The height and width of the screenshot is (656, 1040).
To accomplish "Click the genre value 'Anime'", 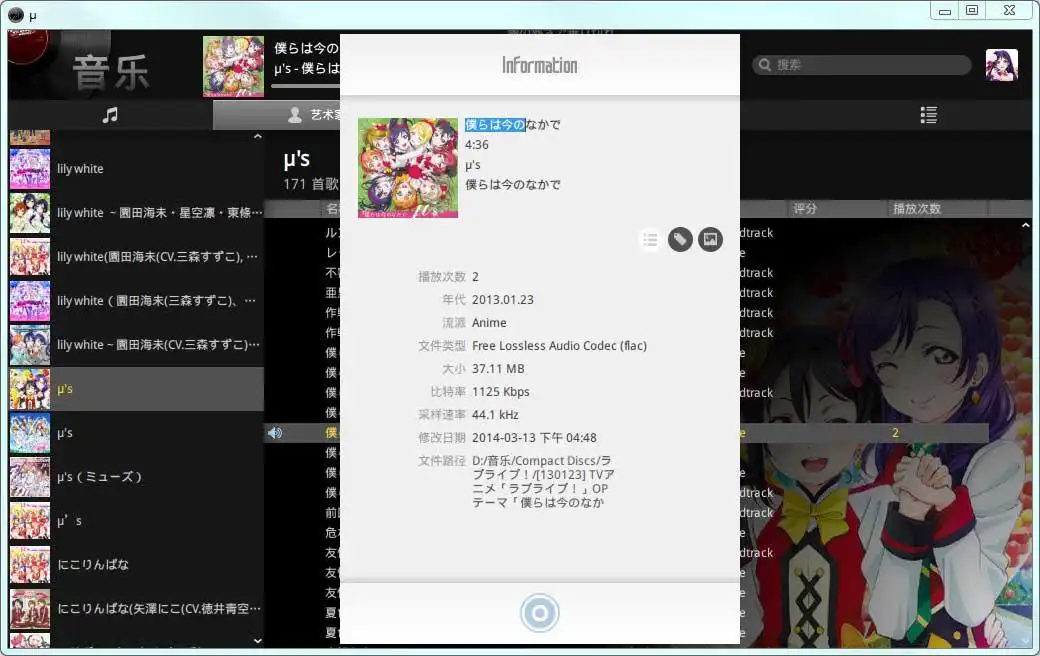I will point(489,323).
